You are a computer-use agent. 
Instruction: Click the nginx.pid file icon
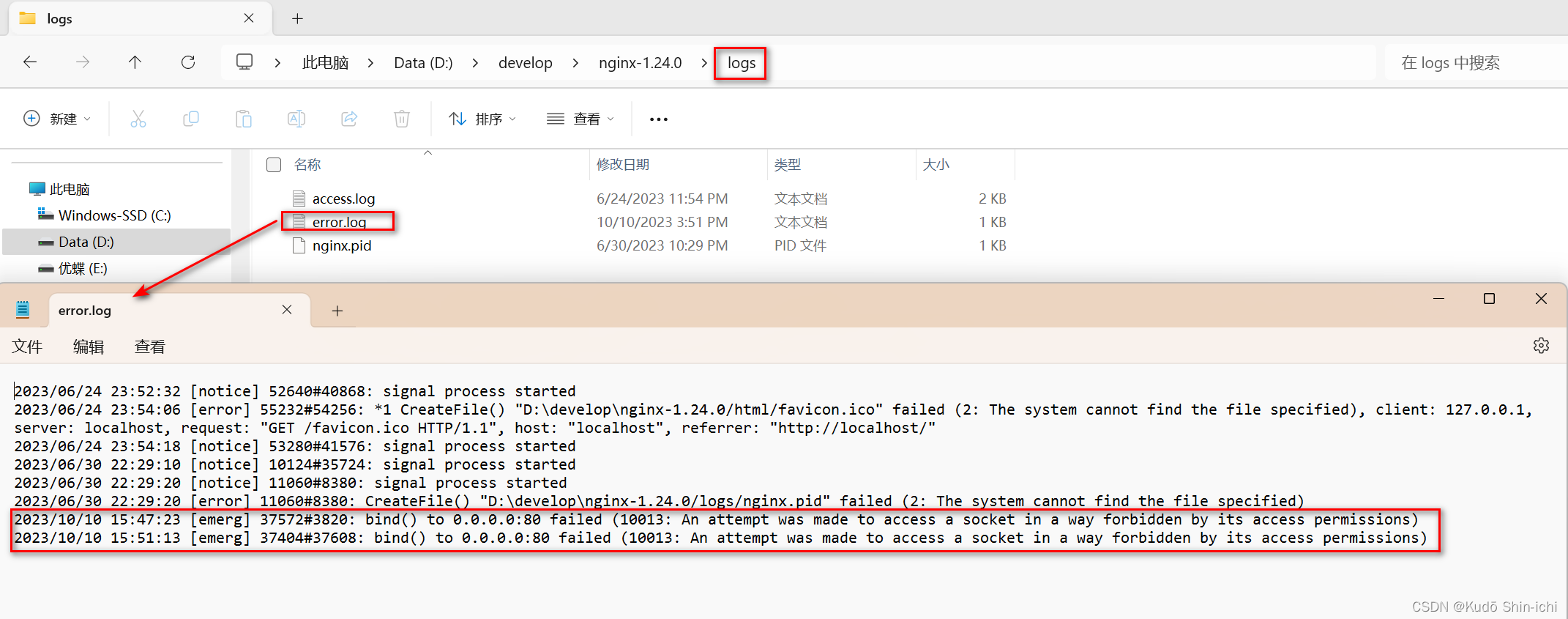299,245
